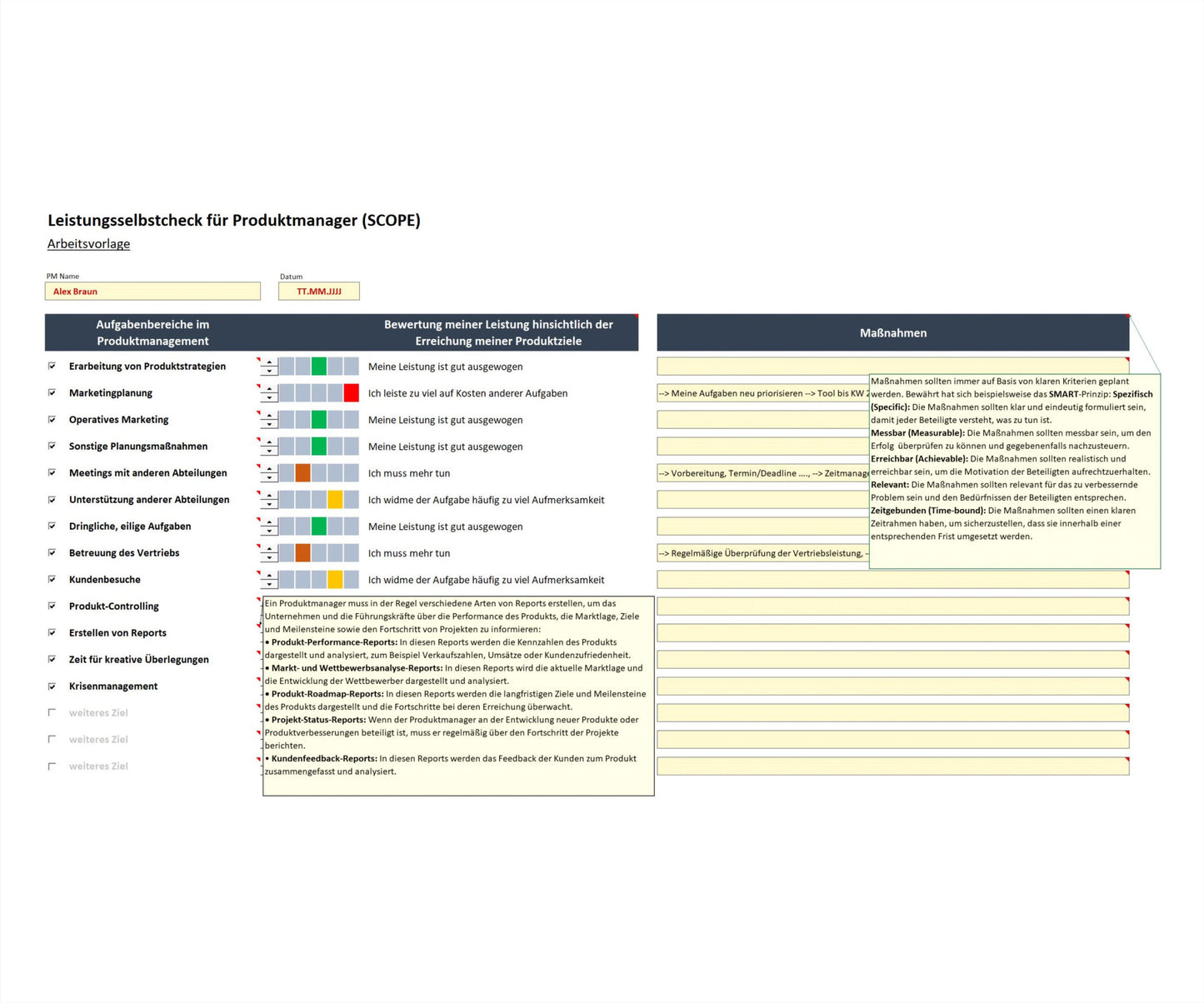Increase the rating for Meetings mit anderen Abteilungen
The height and width of the screenshot is (1003, 1204).
(268, 468)
